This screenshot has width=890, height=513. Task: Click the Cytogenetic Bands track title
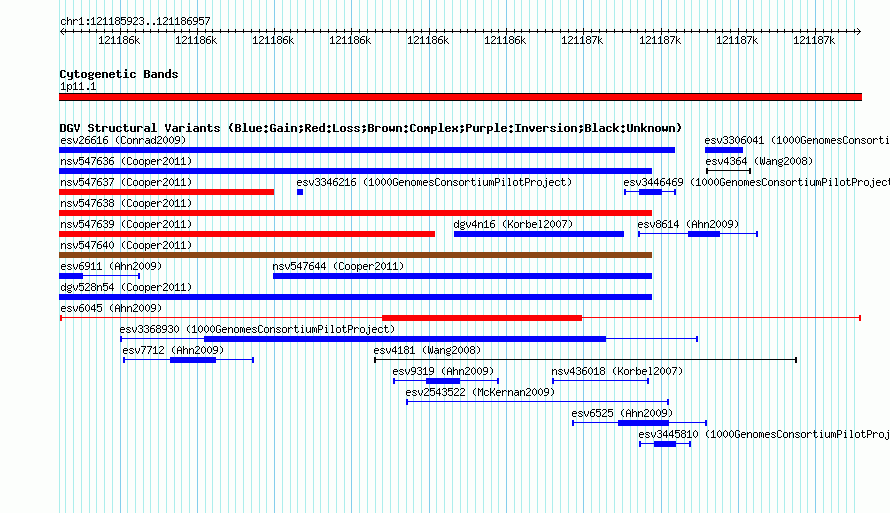[x=119, y=74]
